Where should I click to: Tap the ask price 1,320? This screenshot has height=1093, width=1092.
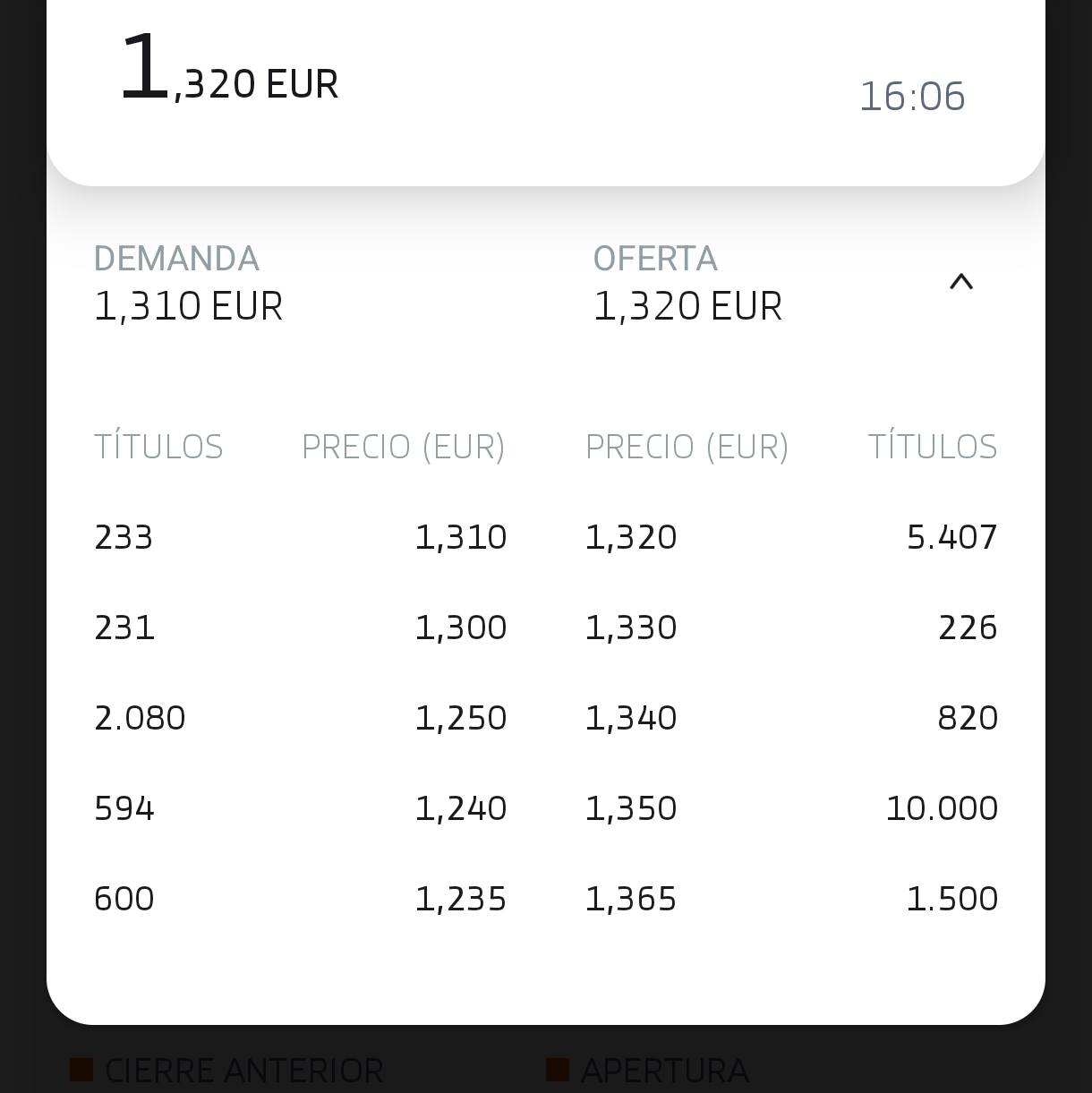[631, 538]
